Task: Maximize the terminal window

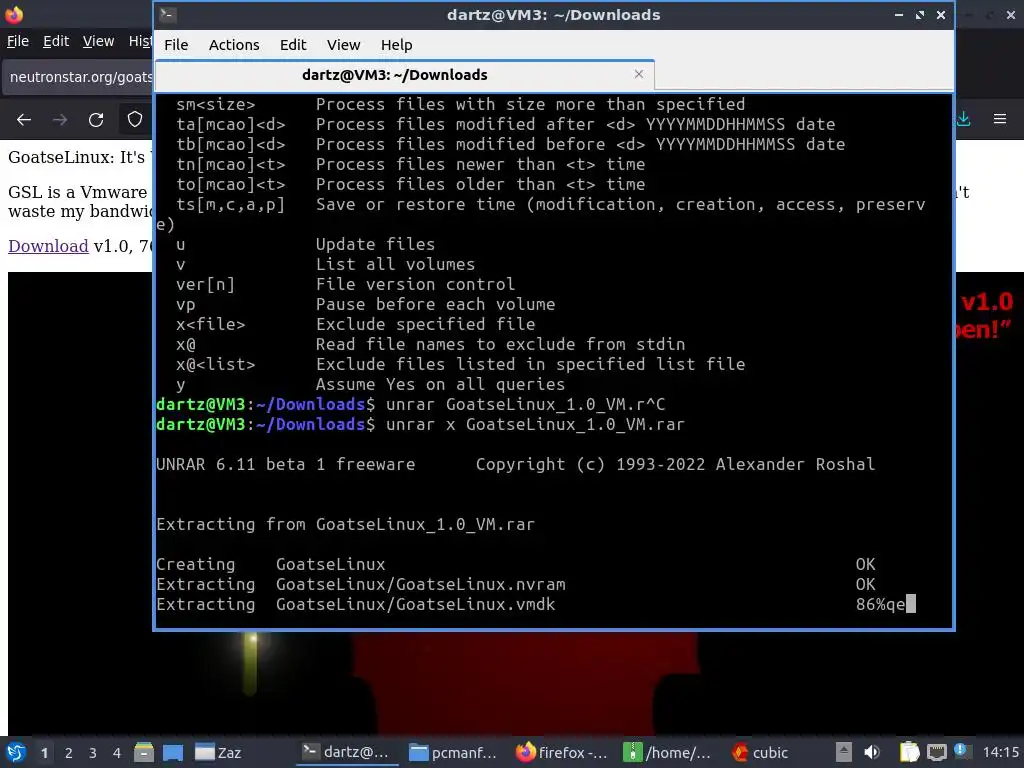Action: point(920,14)
